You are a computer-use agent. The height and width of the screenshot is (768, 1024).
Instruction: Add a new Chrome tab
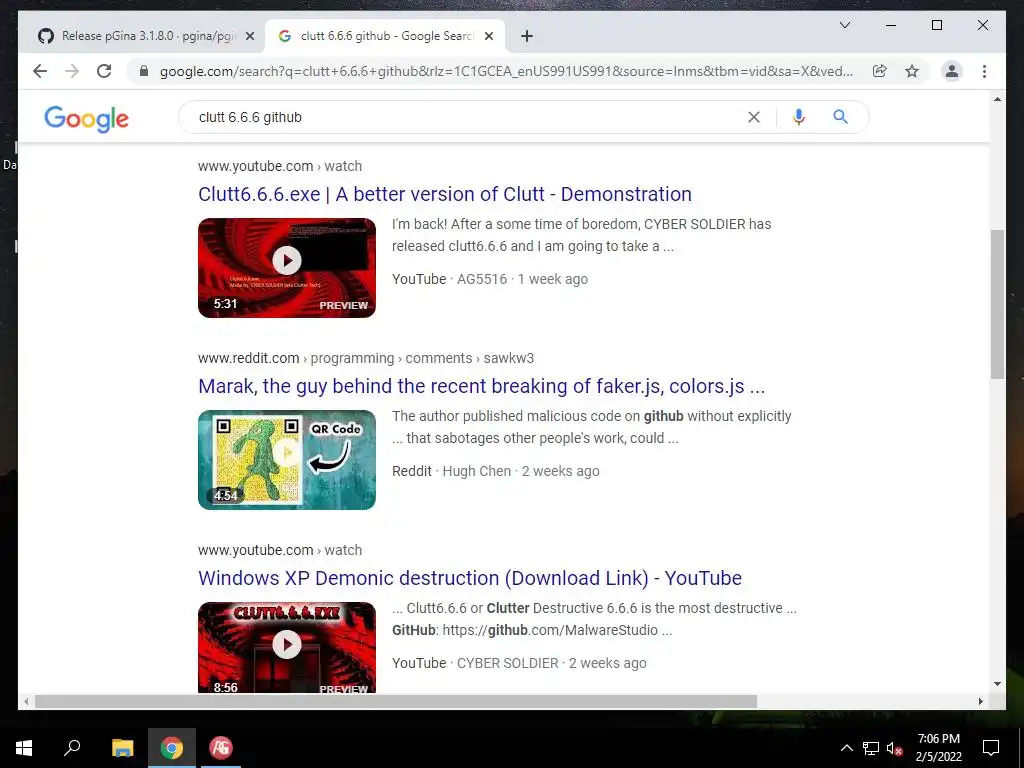pyautogui.click(x=527, y=37)
